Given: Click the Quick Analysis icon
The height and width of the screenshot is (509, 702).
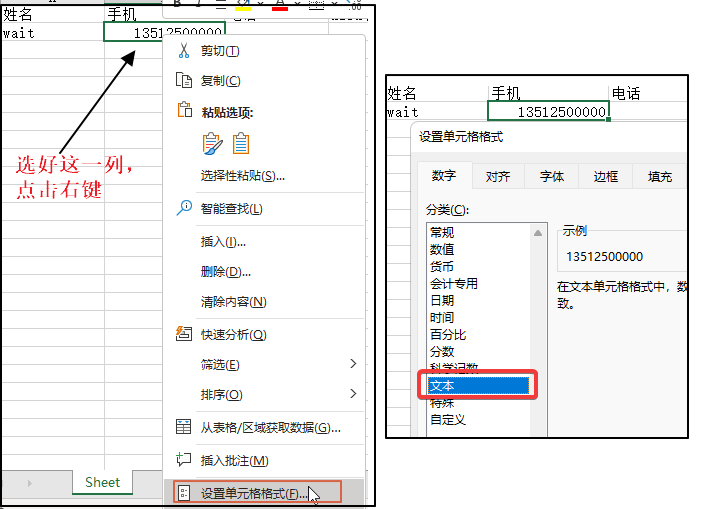Looking at the screenshot, I should [x=183, y=334].
